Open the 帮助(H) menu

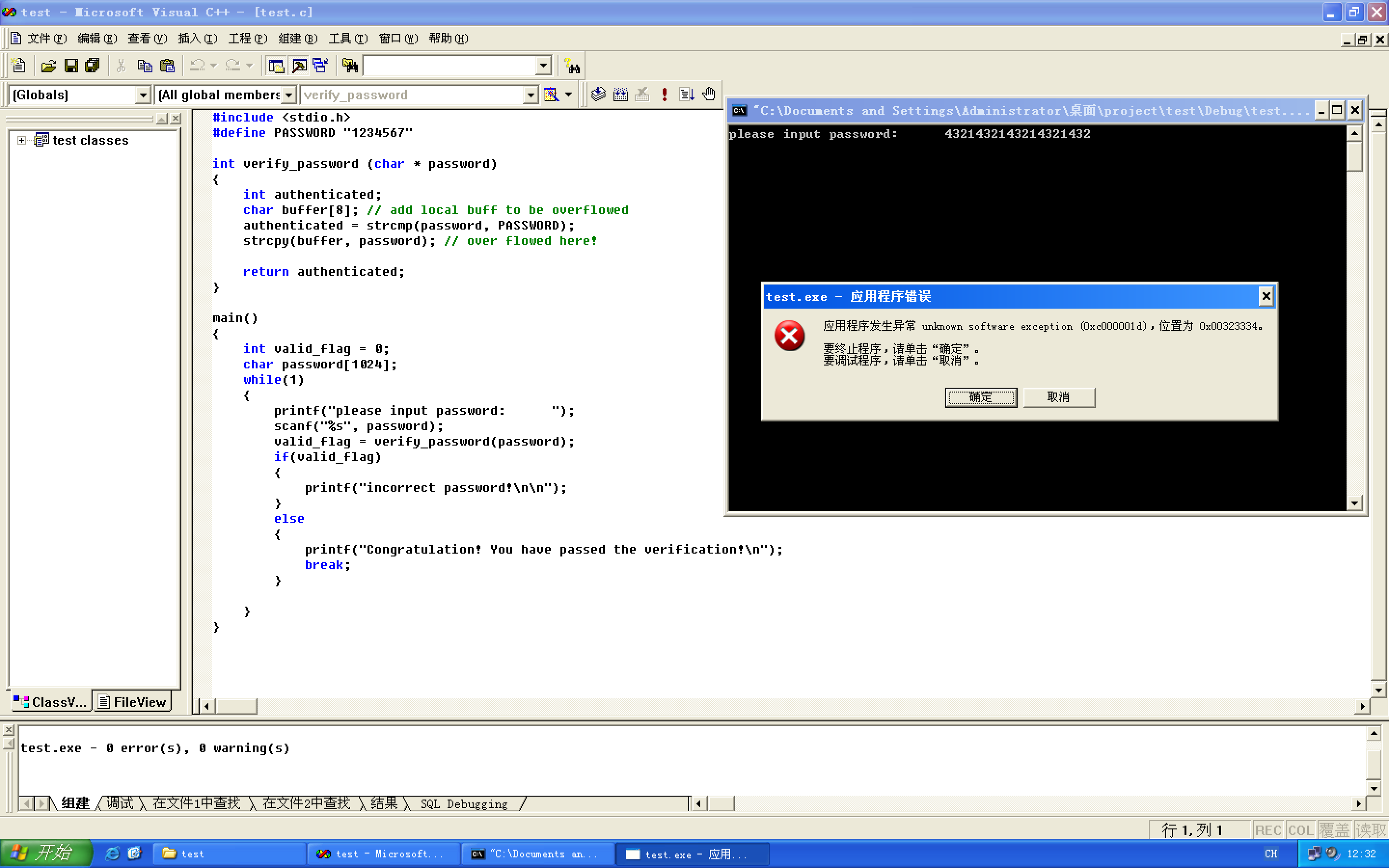click(x=448, y=39)
